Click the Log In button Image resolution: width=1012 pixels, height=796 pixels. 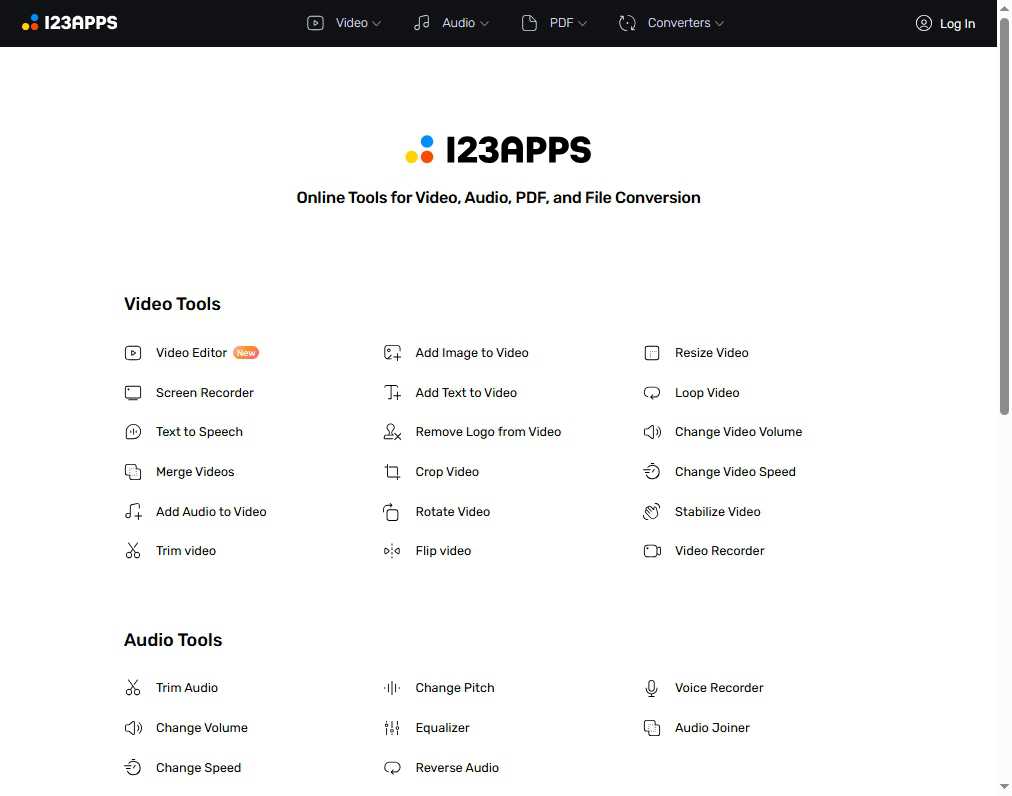point(945,23)
